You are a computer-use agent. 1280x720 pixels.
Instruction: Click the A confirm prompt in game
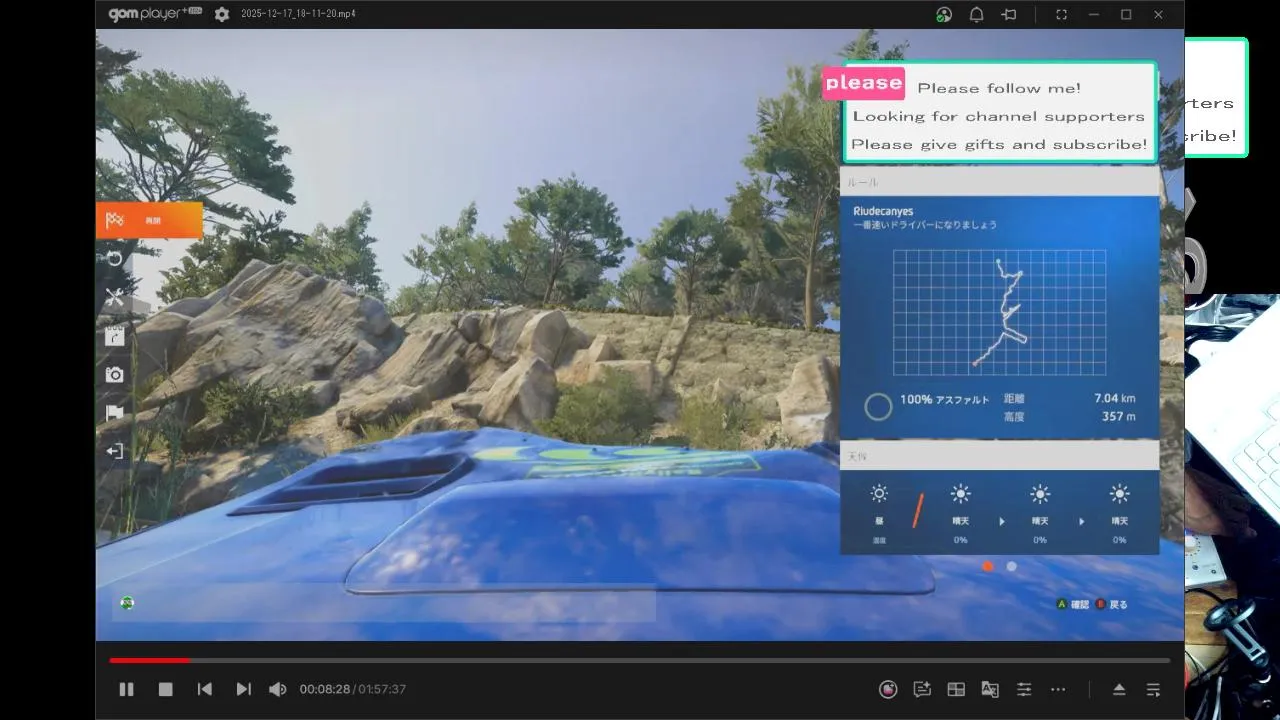click(x=1073, y=604)
